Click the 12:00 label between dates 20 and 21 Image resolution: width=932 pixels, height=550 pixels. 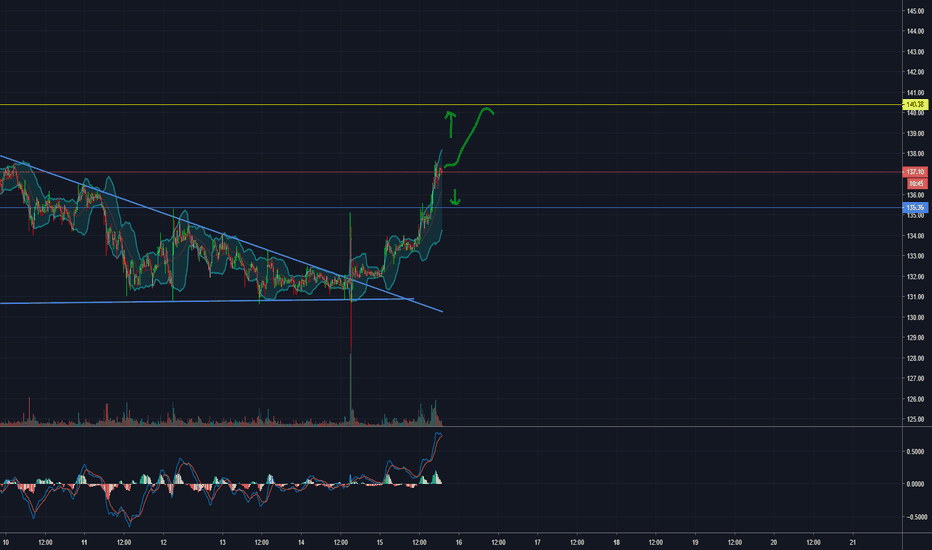tap(813, 542)
